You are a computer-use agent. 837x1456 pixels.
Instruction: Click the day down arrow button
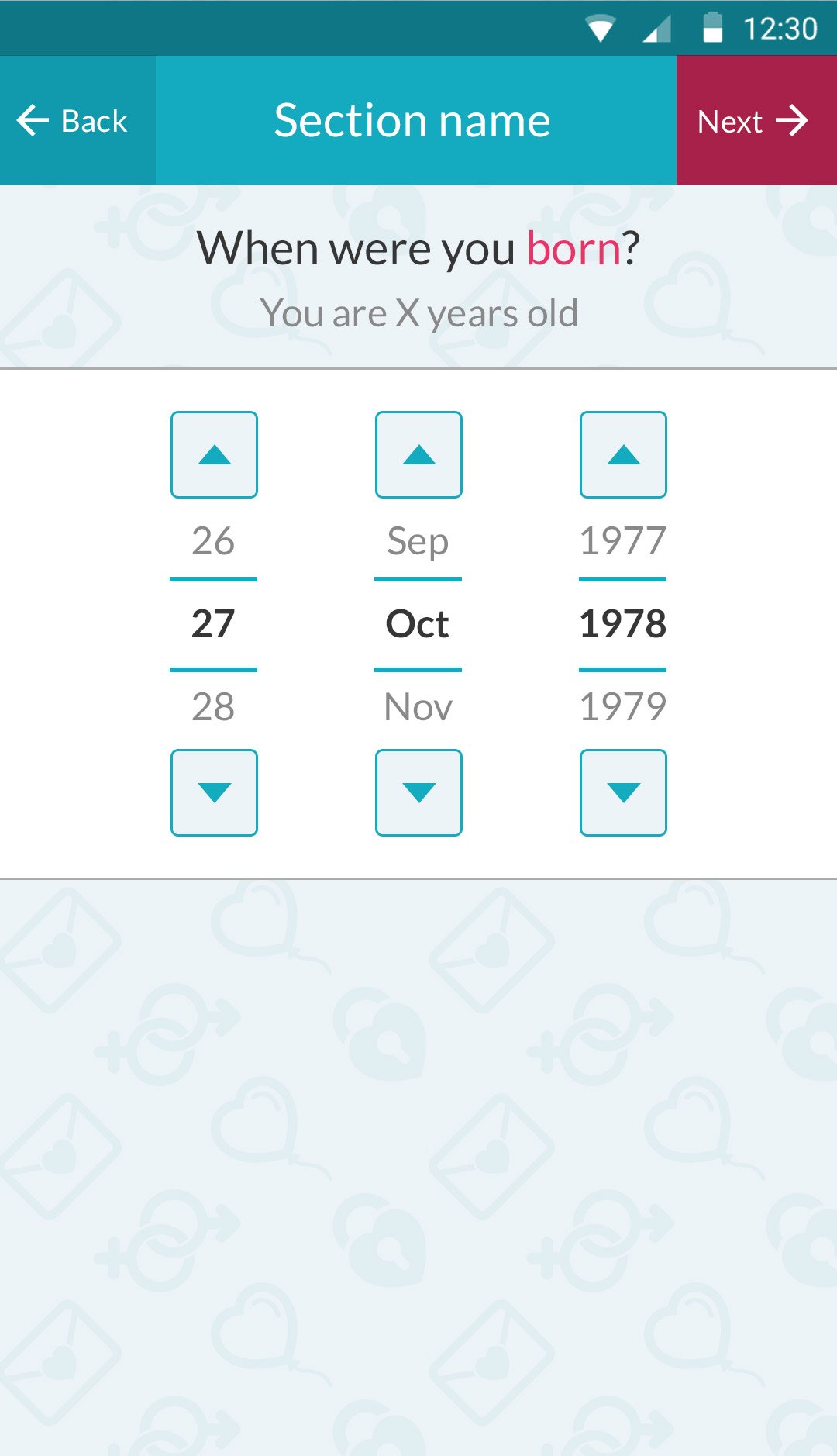pos(214,792)
